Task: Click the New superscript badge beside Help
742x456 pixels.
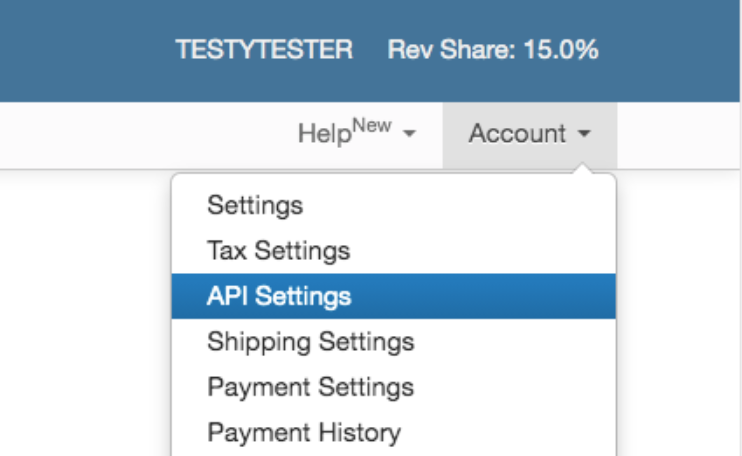Action: [371, 126]
